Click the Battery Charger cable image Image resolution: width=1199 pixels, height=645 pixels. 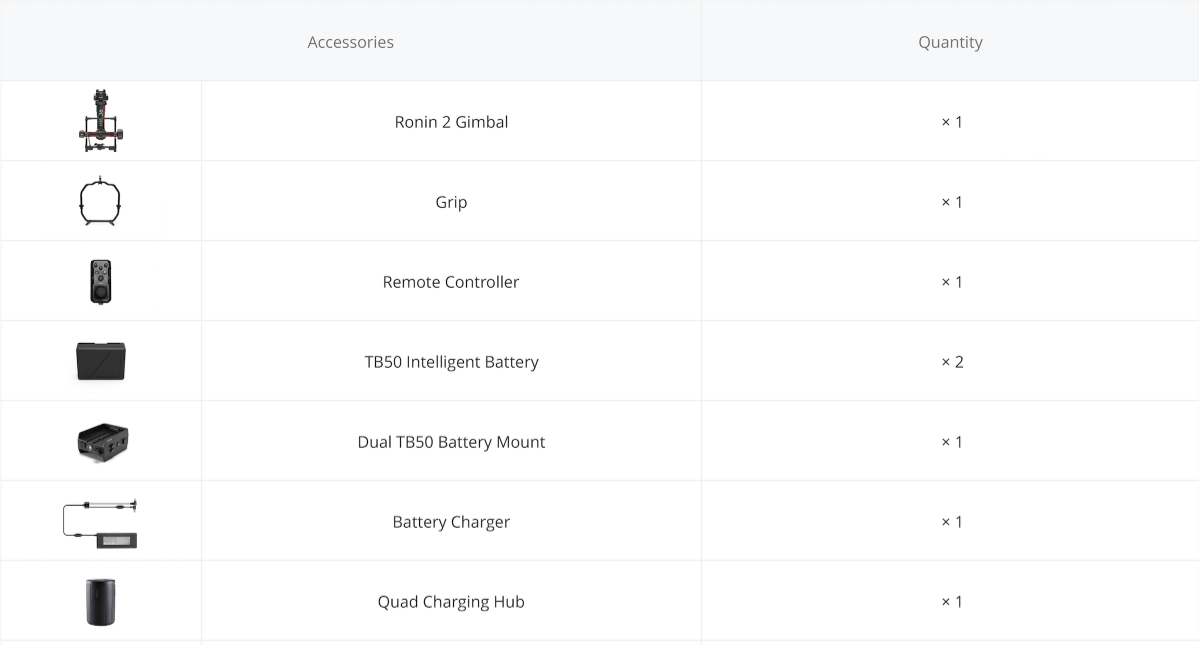coord(100,523)
